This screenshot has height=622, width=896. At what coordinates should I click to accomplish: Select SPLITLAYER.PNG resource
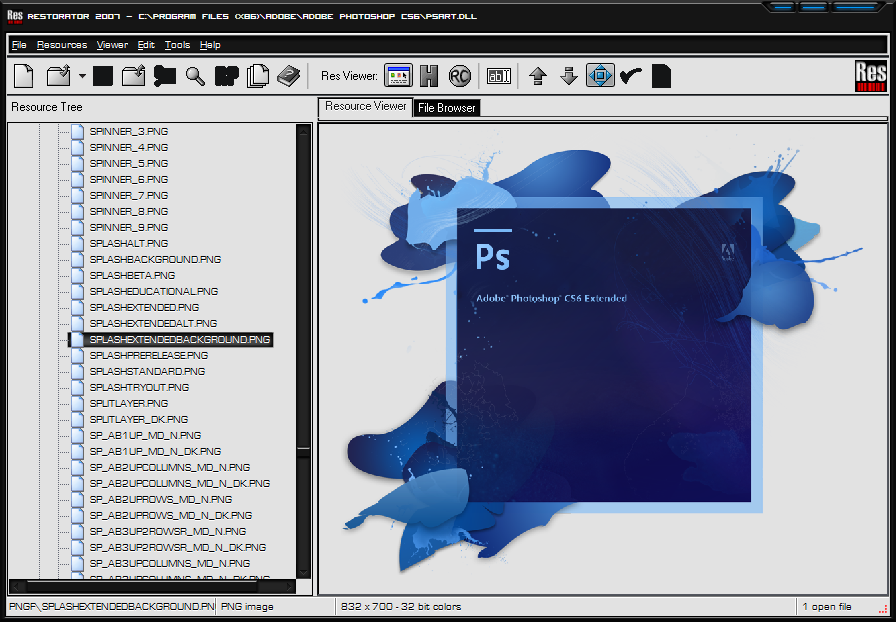pos(129,404)
